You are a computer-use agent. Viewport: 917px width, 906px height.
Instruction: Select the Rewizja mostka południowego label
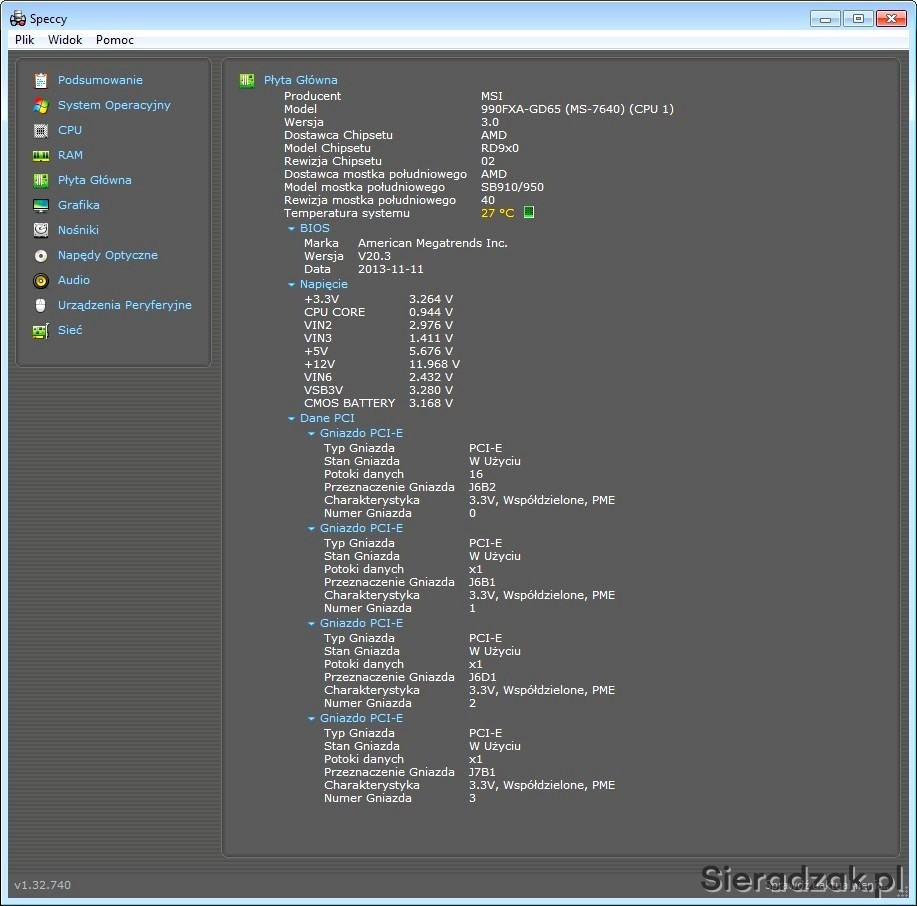370,200
